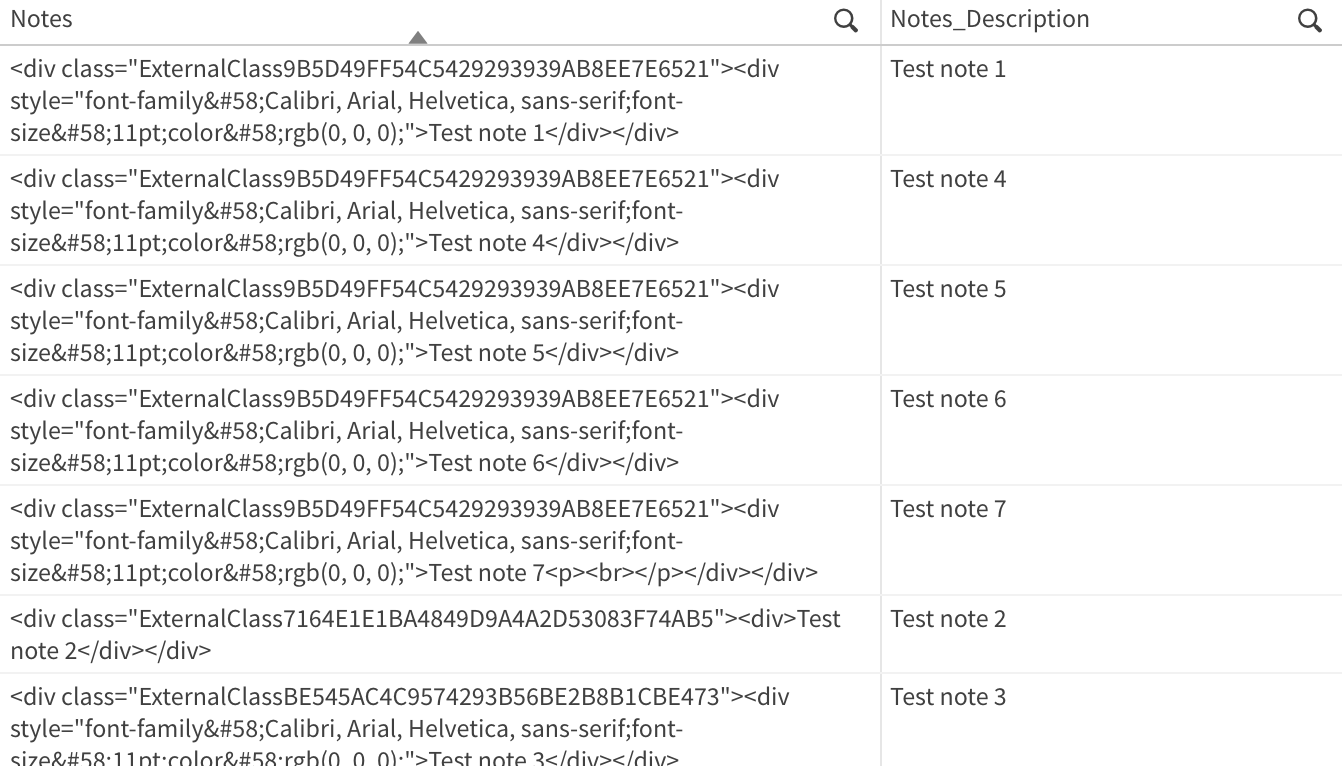The height and width of the screenshot is (766, 1342).
Task: Click the ExternalClass7164E1E1 Notes cell
Action: 425,635
